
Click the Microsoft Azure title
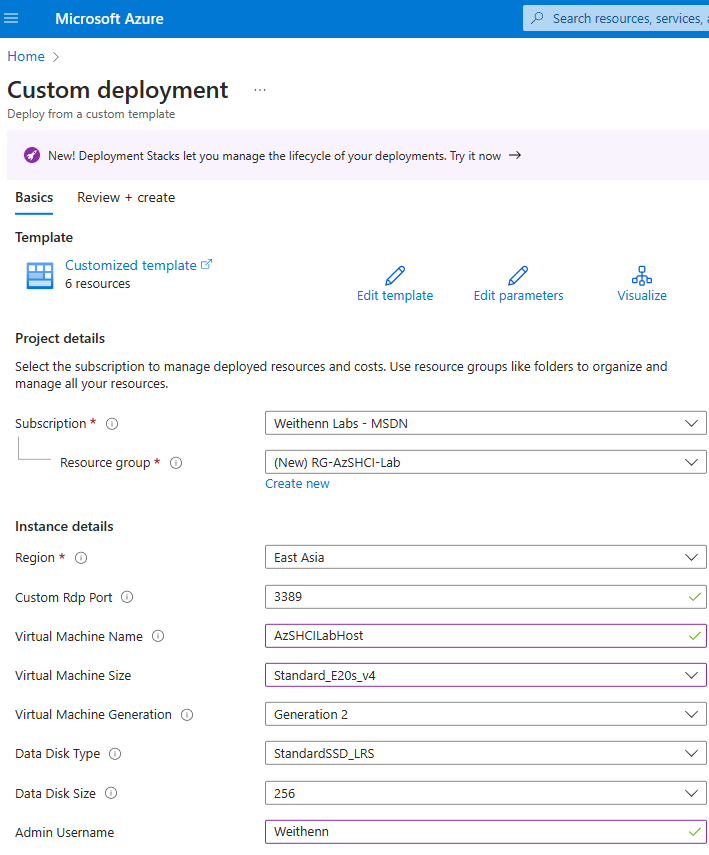click(x=109, y=19)
